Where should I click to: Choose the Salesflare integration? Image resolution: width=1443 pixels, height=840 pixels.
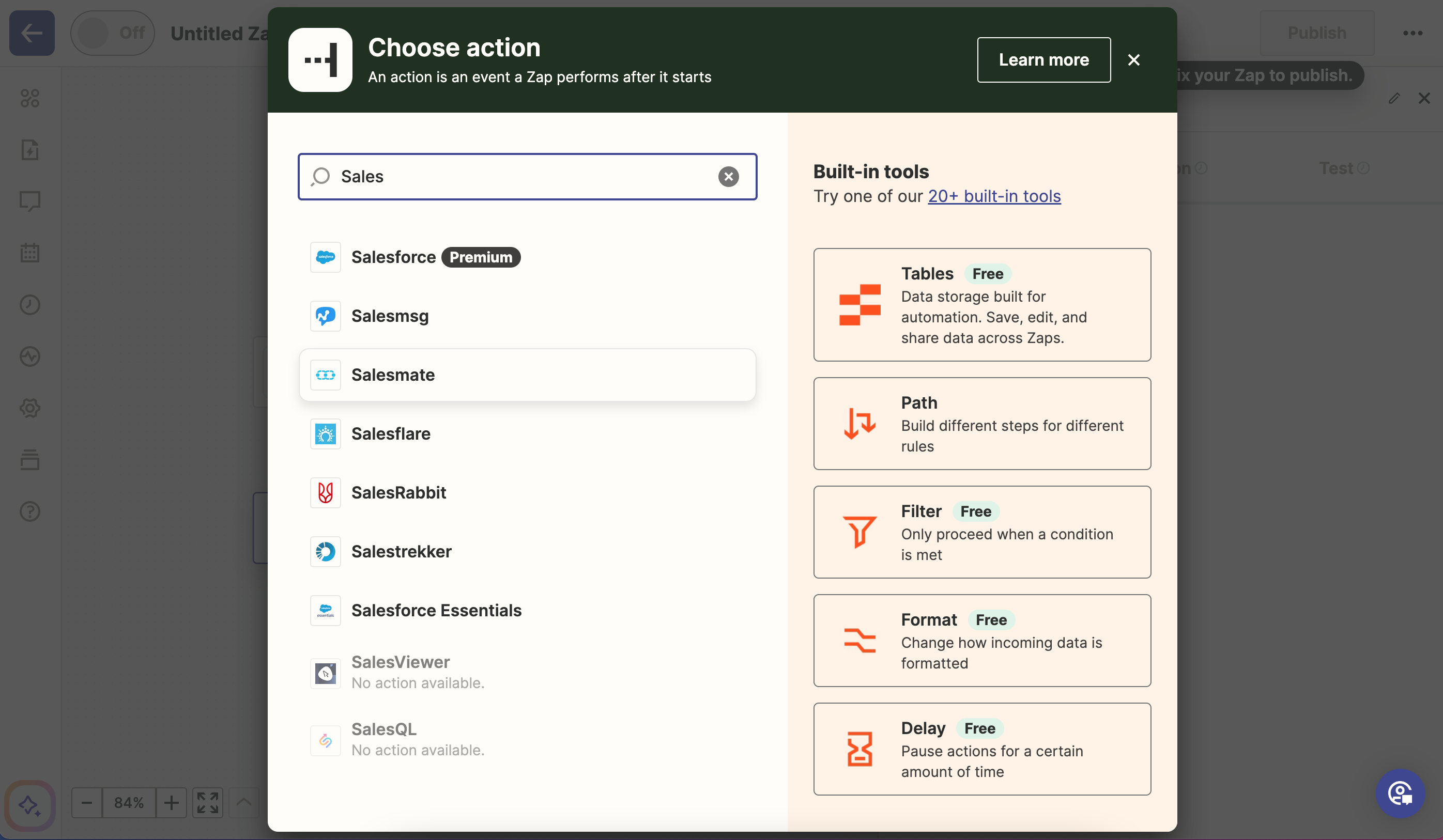391,433
